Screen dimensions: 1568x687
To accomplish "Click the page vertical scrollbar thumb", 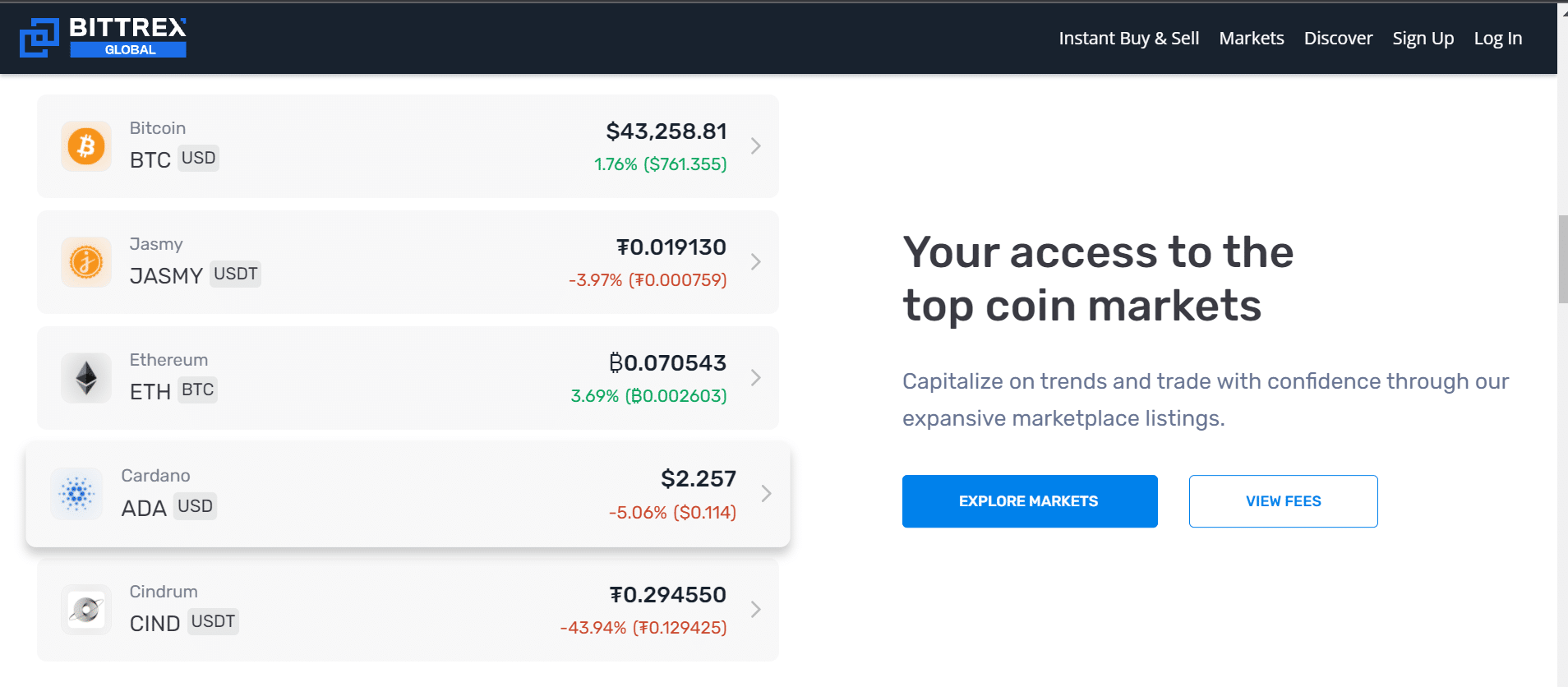I will click(1563, 260).
